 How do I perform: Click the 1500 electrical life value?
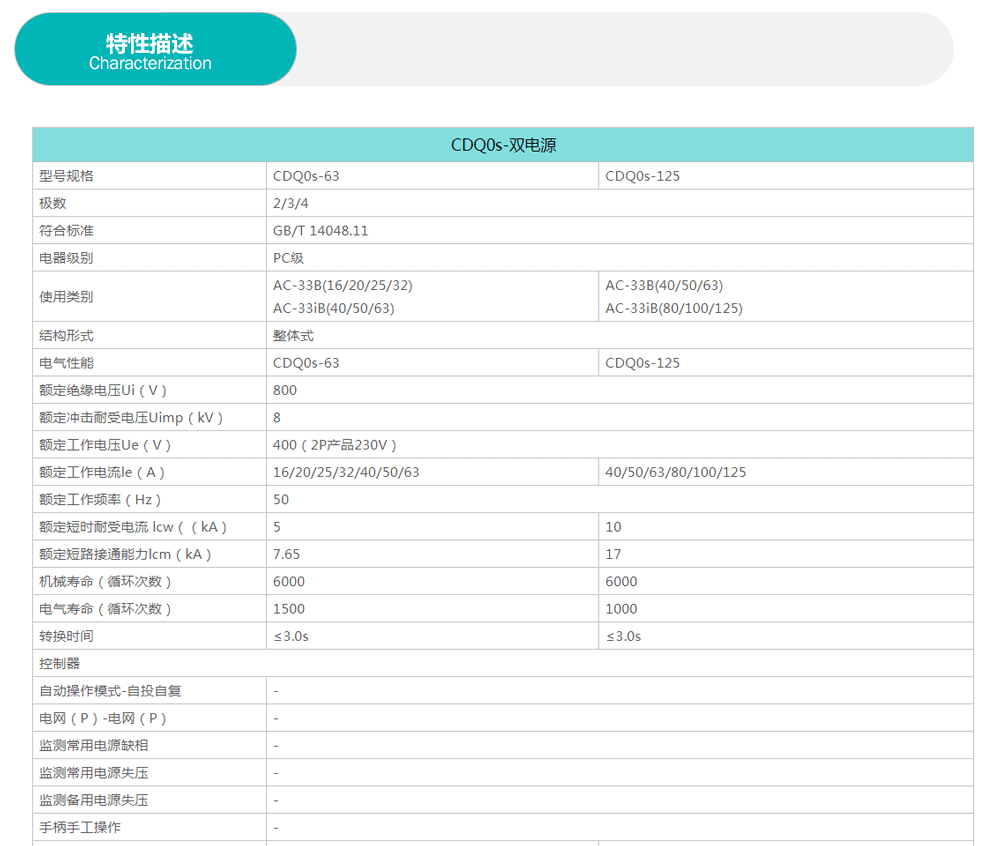(289, 608)
